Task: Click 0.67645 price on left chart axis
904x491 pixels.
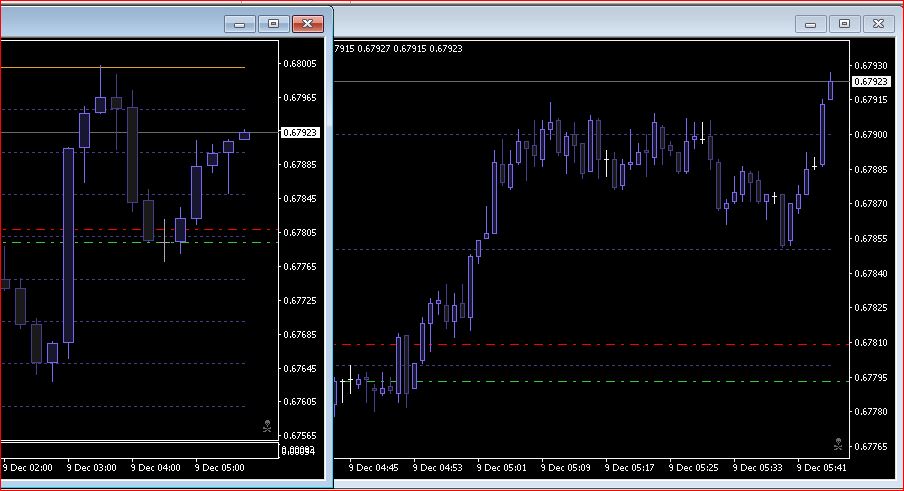Action: 300,368
